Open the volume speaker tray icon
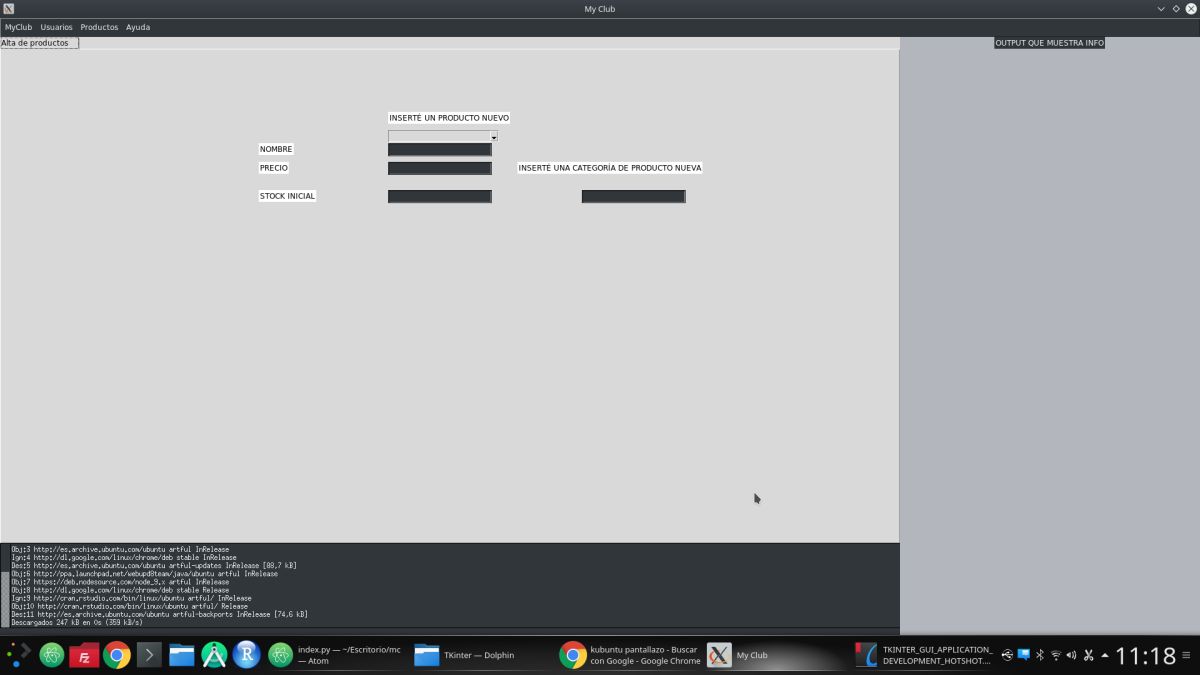This screenshot has height=675, width=1200. [x=1071, y=655]
